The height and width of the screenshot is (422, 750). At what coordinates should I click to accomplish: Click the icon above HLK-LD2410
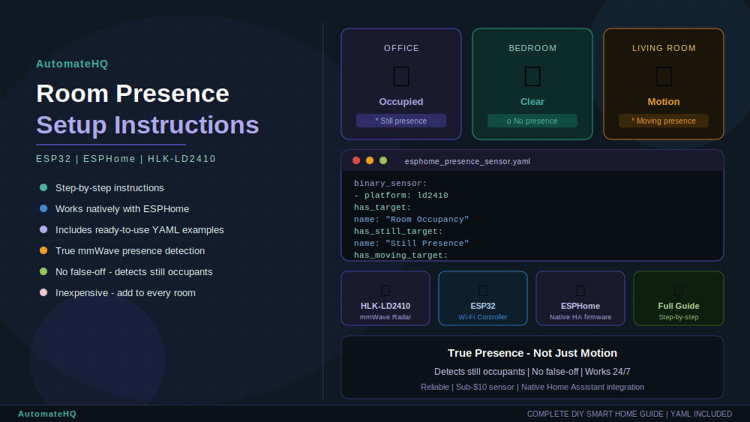click(386, 290)
